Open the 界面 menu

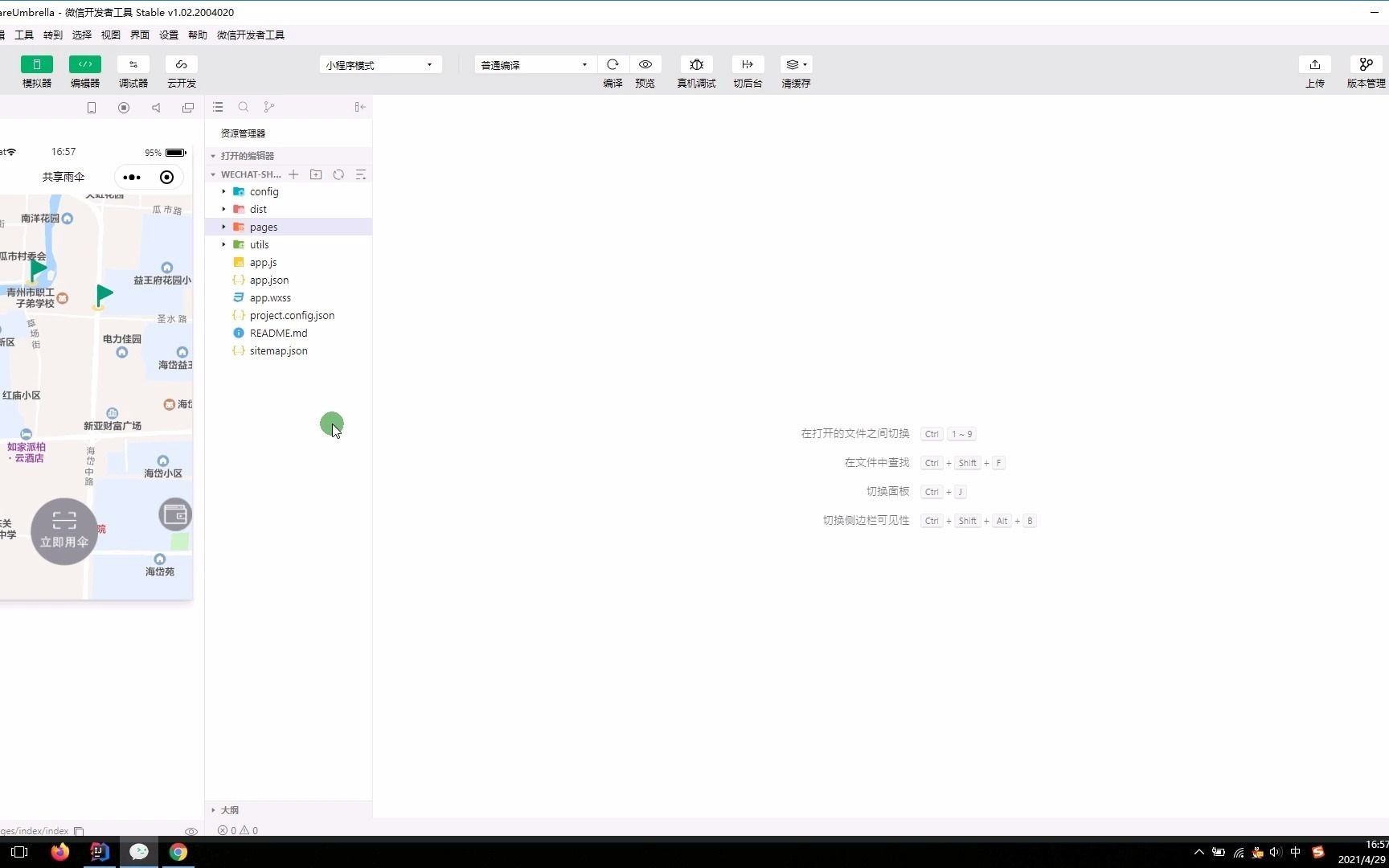(x=140, y=35)
